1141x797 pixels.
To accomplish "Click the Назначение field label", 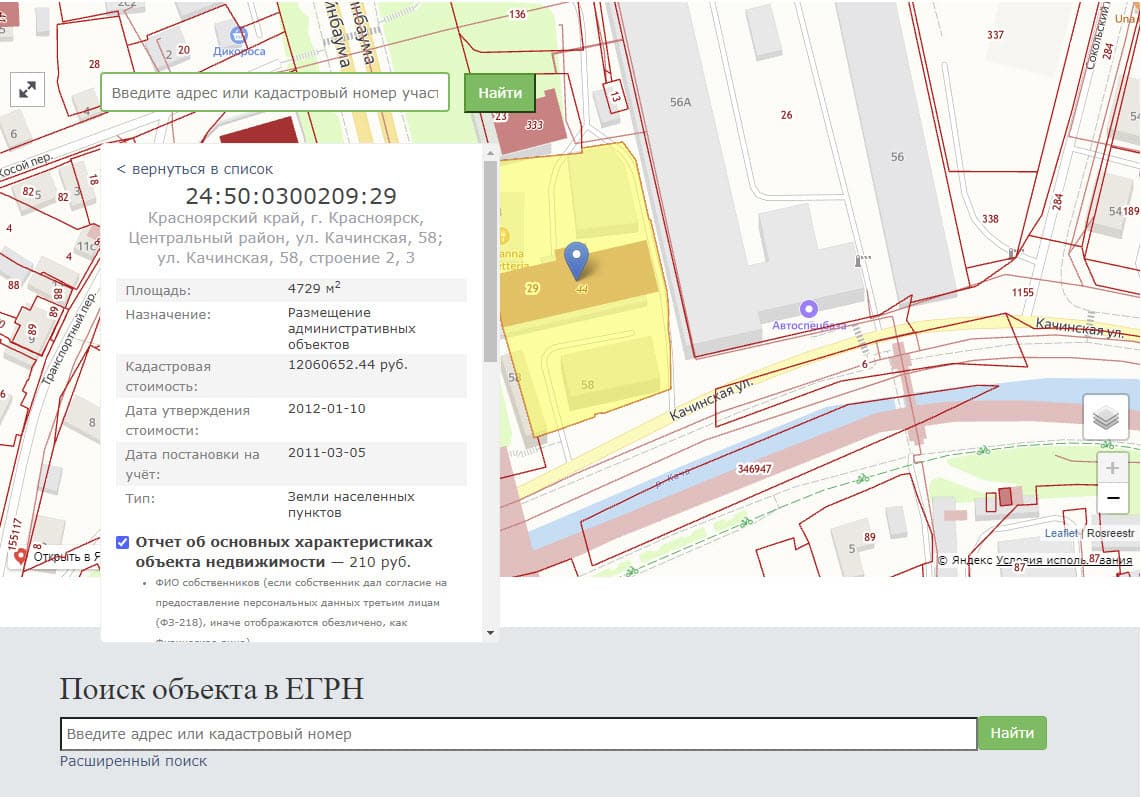I will coord(167,315).
